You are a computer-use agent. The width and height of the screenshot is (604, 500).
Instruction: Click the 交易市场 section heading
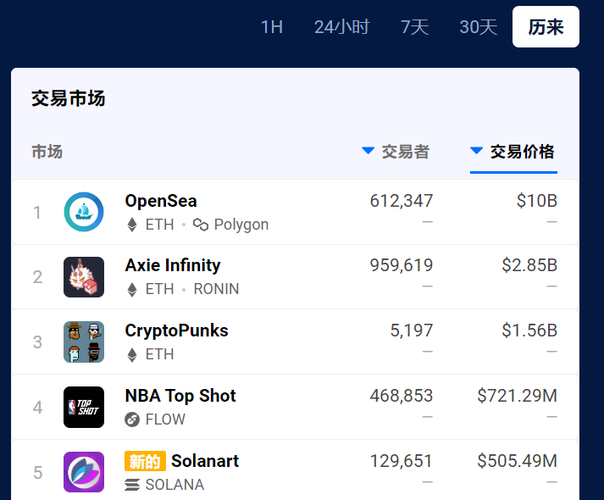68,98
